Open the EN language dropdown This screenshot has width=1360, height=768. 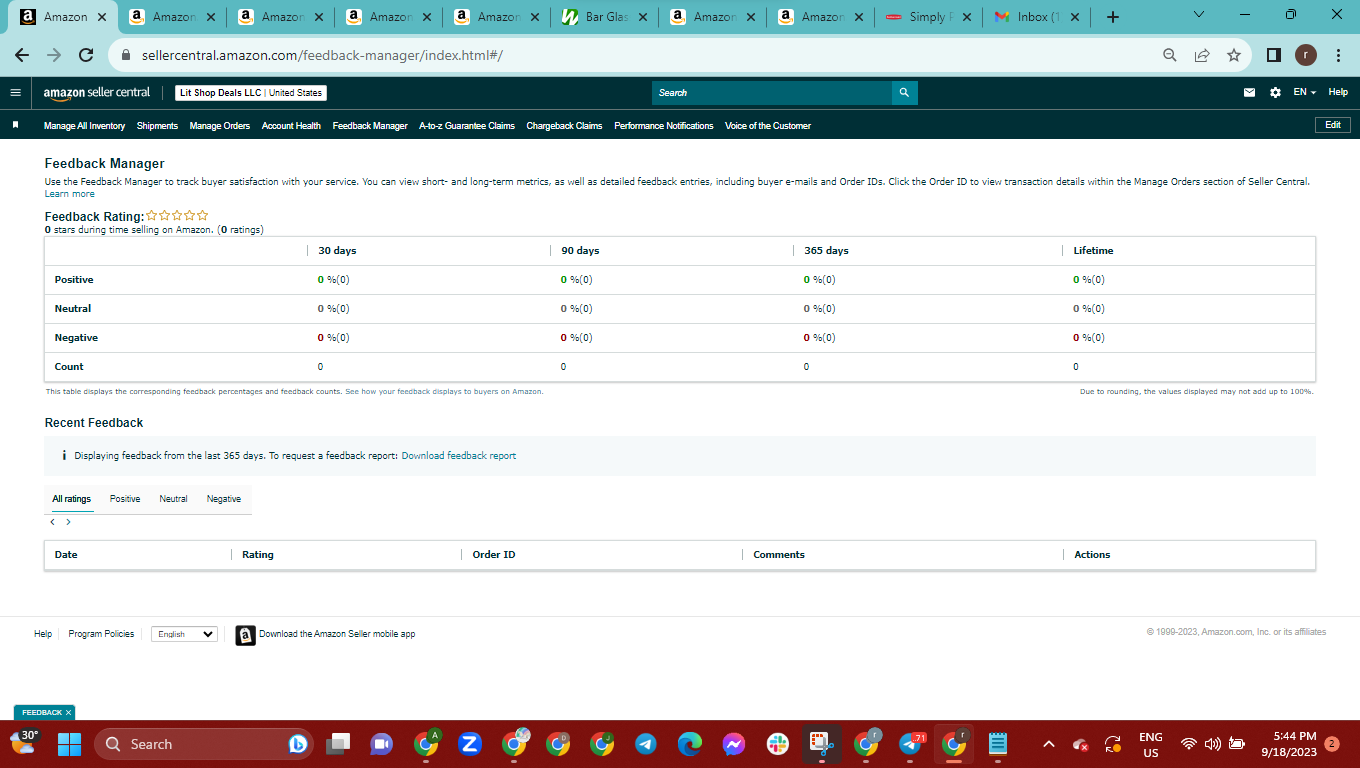(1304, 93)
